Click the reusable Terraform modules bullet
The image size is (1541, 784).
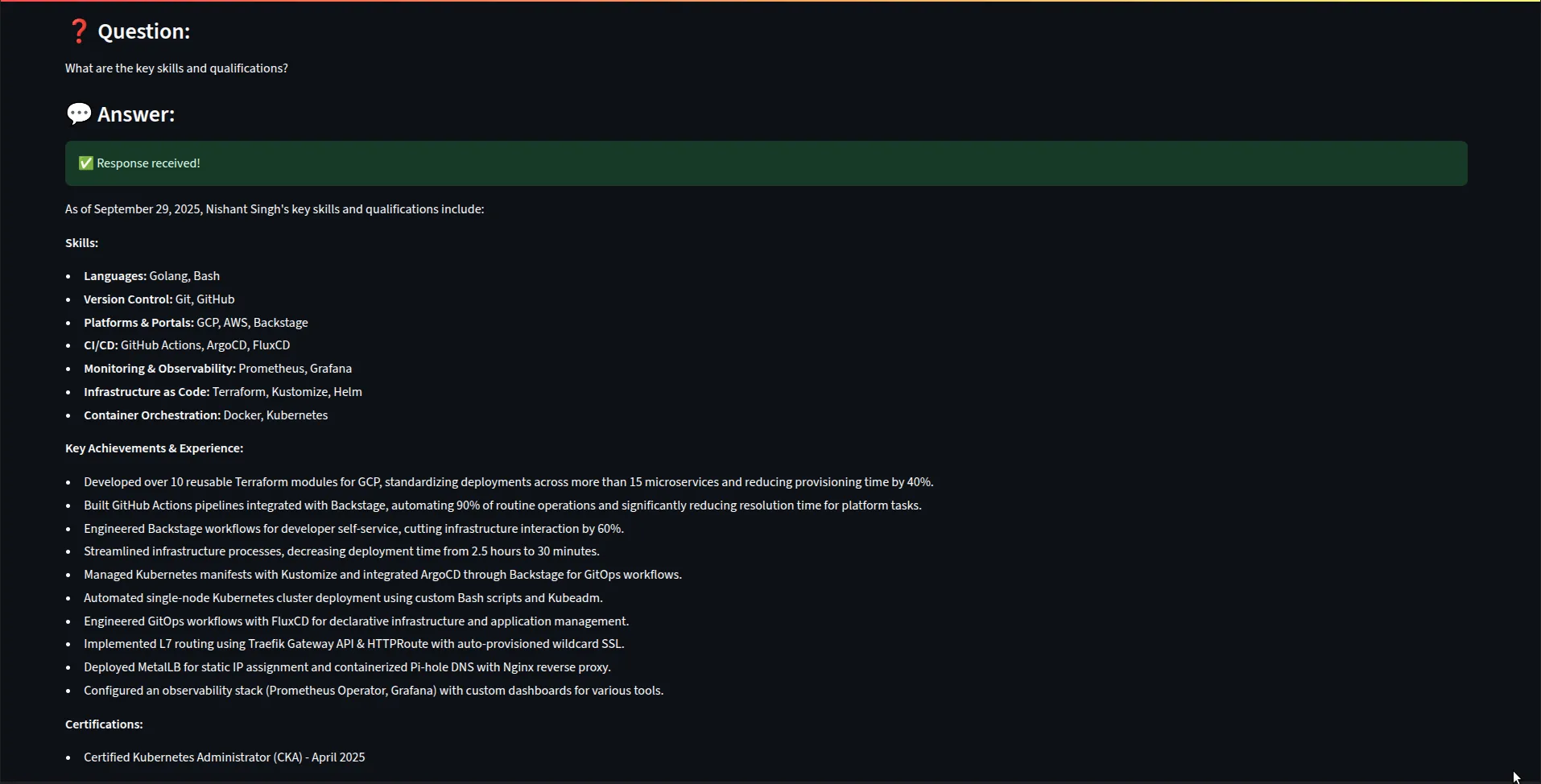[x=508, y=482]
